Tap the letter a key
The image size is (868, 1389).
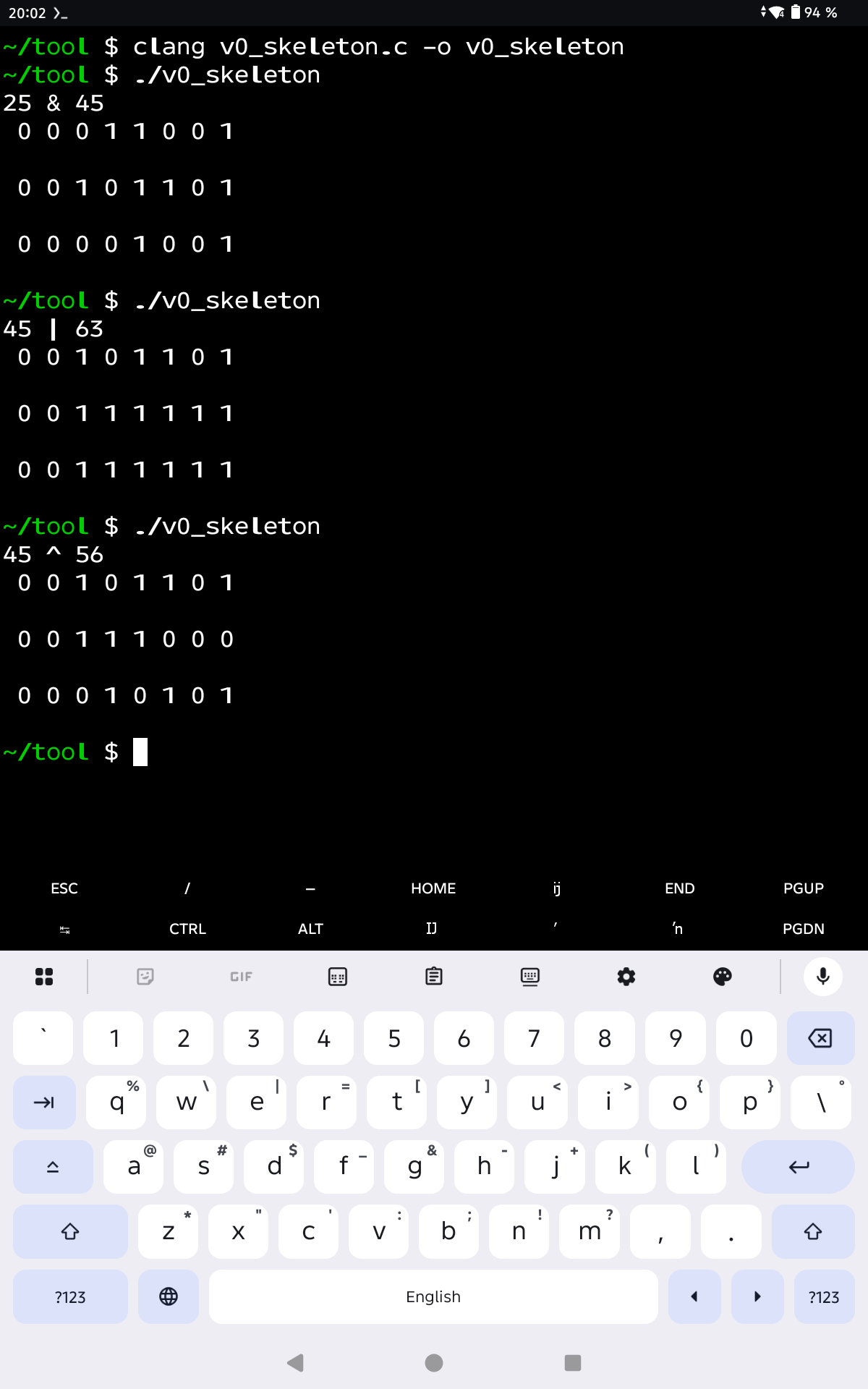pyautogui.click(x=134, y=1166)
